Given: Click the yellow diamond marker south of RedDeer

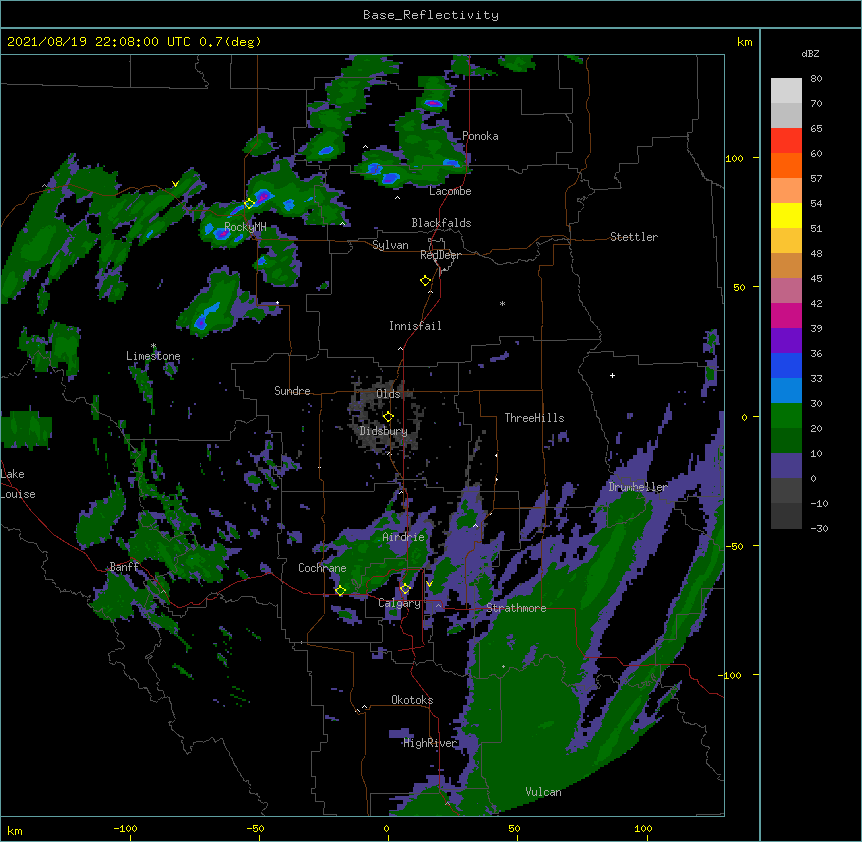Looking at the screenshot, I should (425, 281).
